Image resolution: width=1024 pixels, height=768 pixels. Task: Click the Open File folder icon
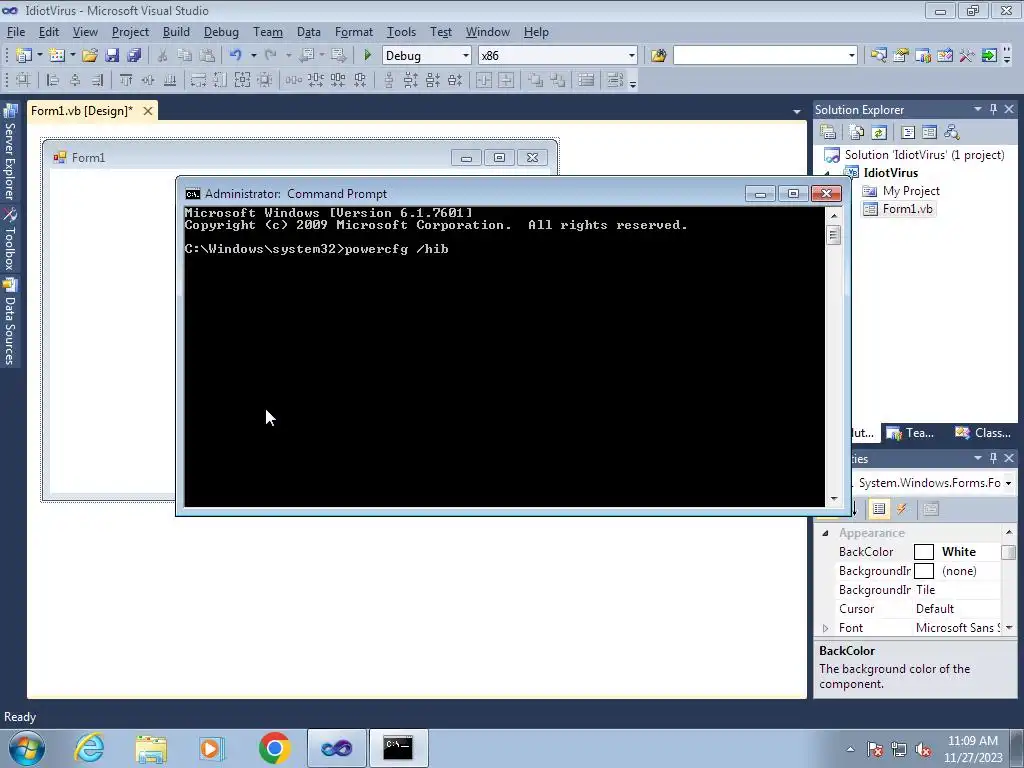click(89, 56)
